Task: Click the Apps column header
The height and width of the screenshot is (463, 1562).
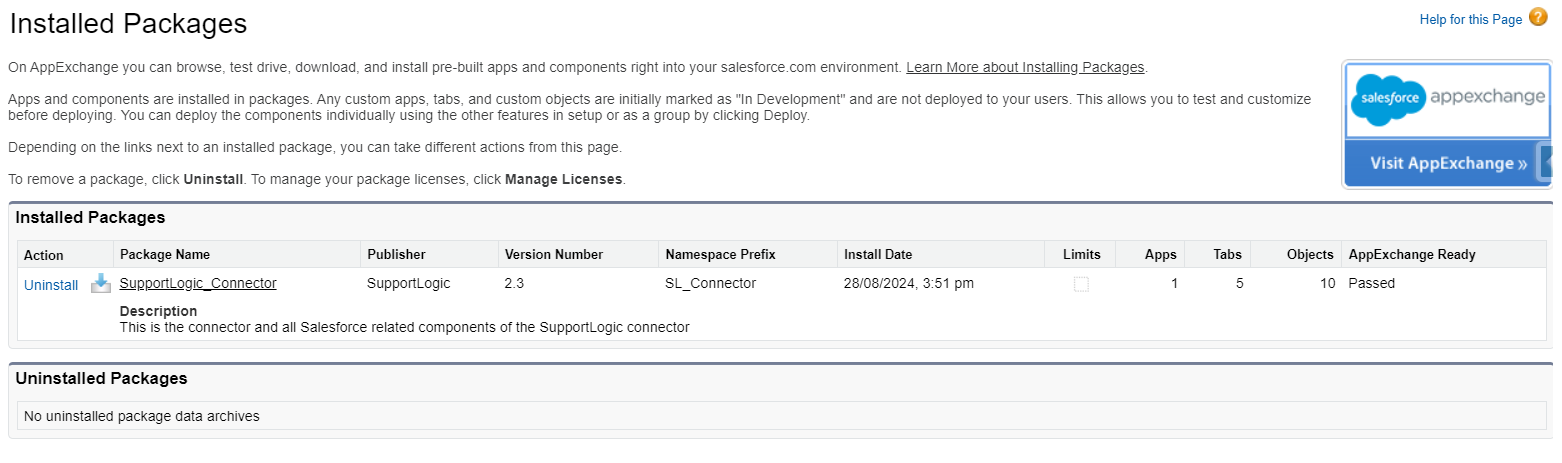Action: pos(1161,254)
